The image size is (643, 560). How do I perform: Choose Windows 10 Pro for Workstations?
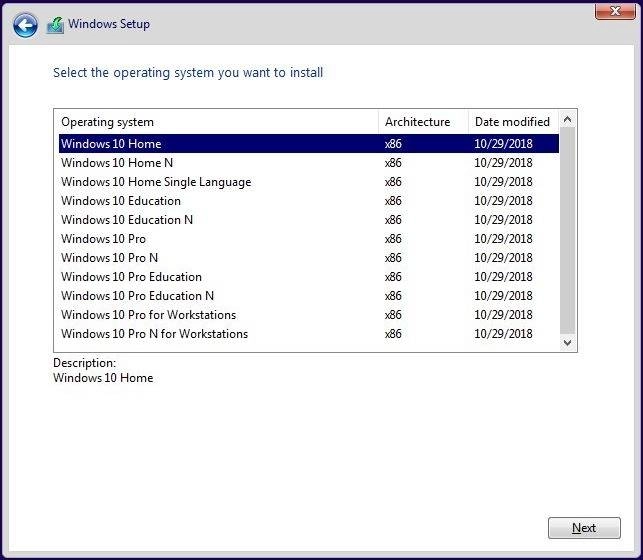309,315
